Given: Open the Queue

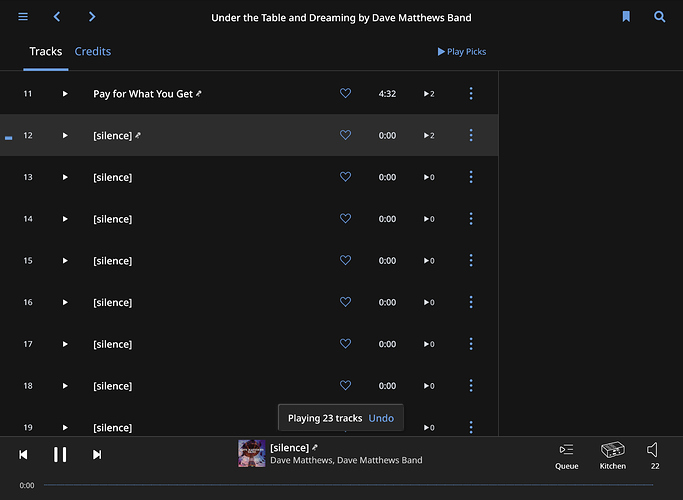Looking at the screenshot, I should click(x=566, y=456).
